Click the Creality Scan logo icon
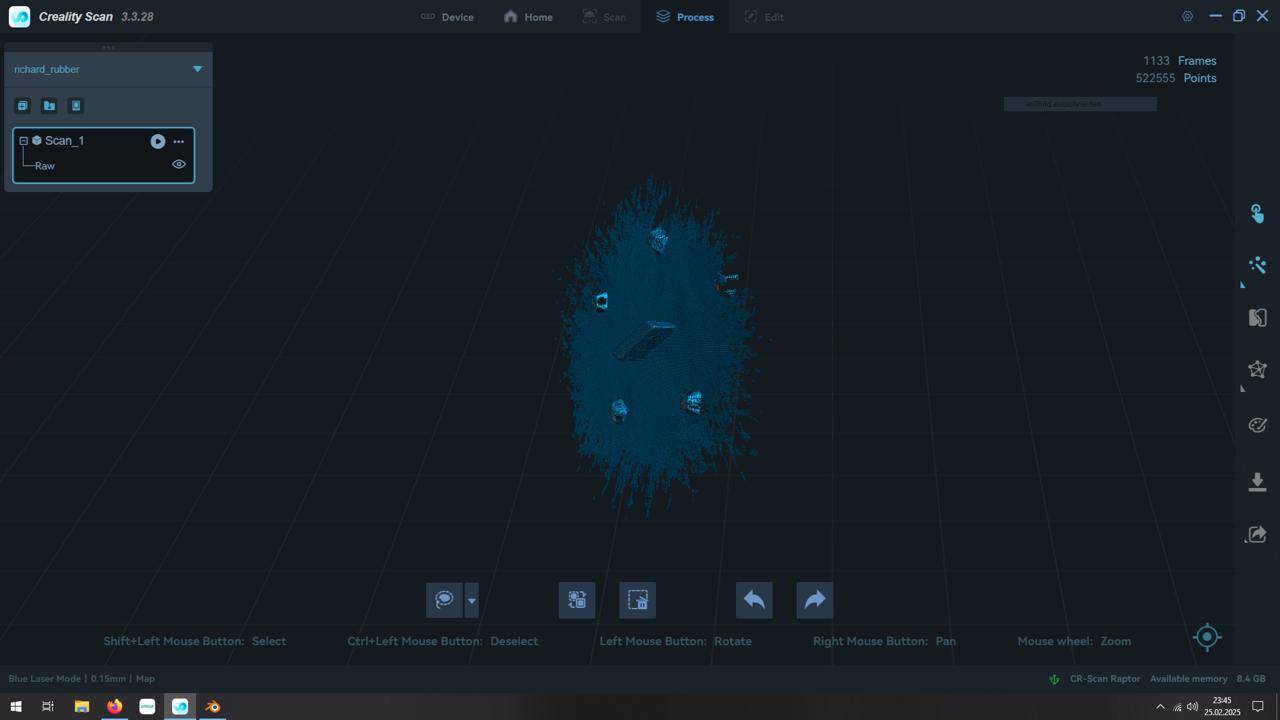1280x720 pixels. [x=19, y=17]
